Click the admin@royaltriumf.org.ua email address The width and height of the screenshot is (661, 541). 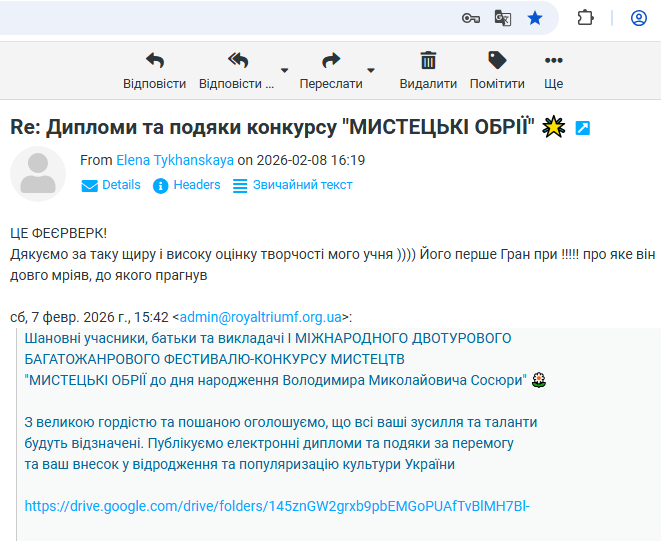259,316
